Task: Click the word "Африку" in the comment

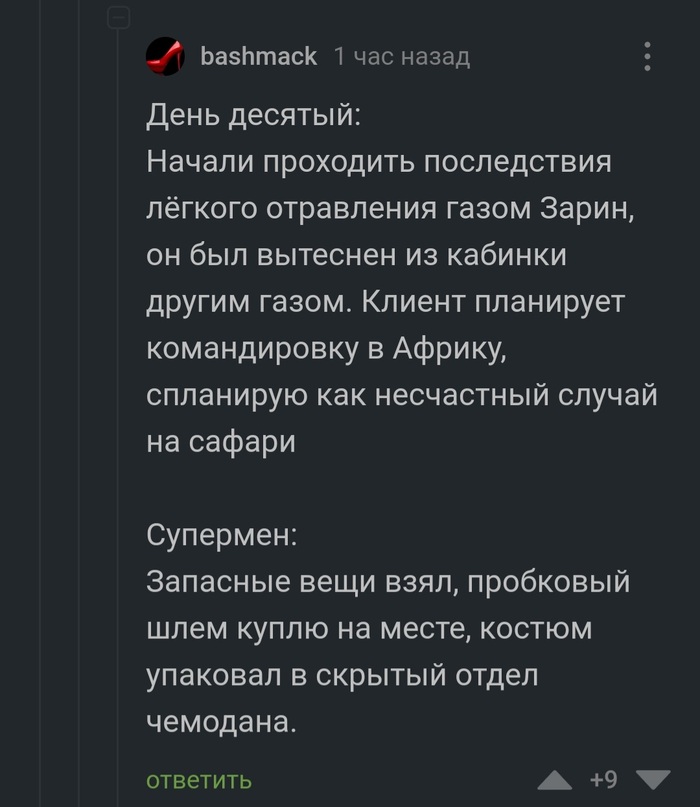Action: pos(457,346)
